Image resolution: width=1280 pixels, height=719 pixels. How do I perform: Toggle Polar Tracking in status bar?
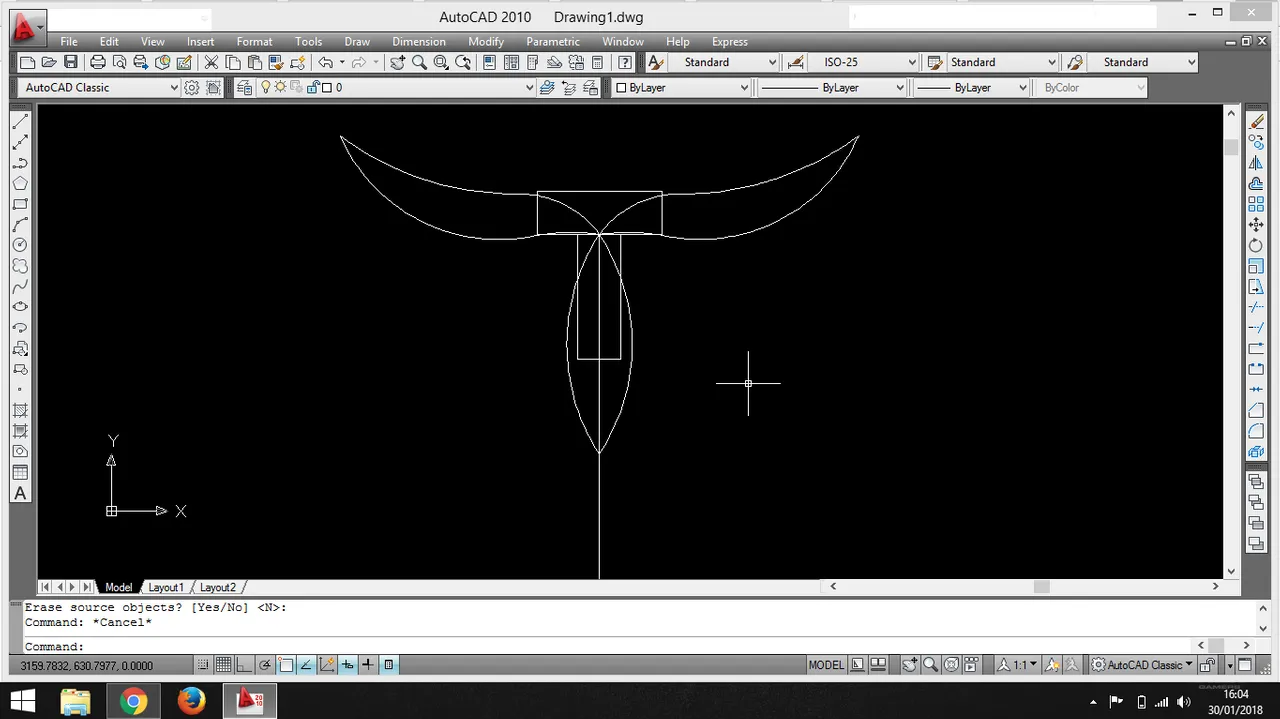click(265, 665)
